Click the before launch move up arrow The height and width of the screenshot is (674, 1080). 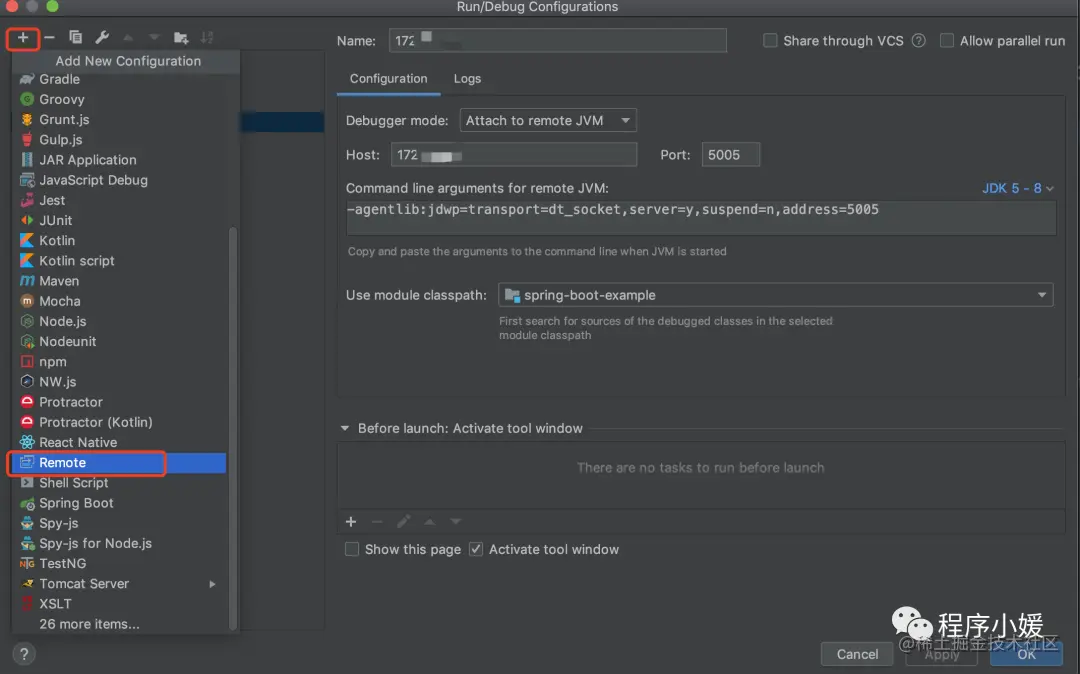(429, 522)
